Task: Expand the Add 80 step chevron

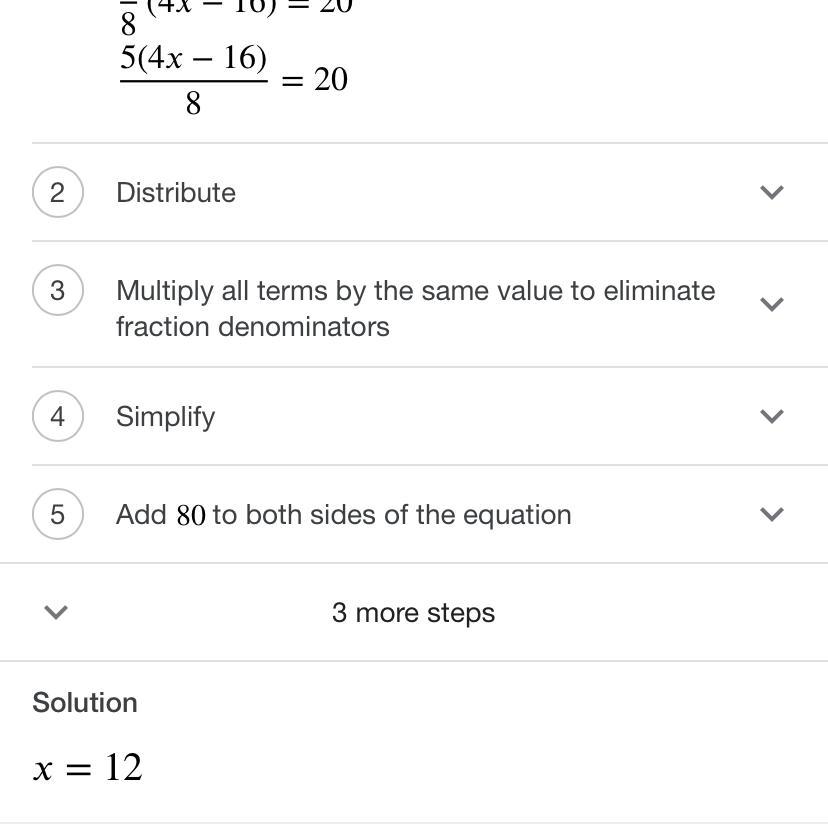Action: (x=771, y=514)
